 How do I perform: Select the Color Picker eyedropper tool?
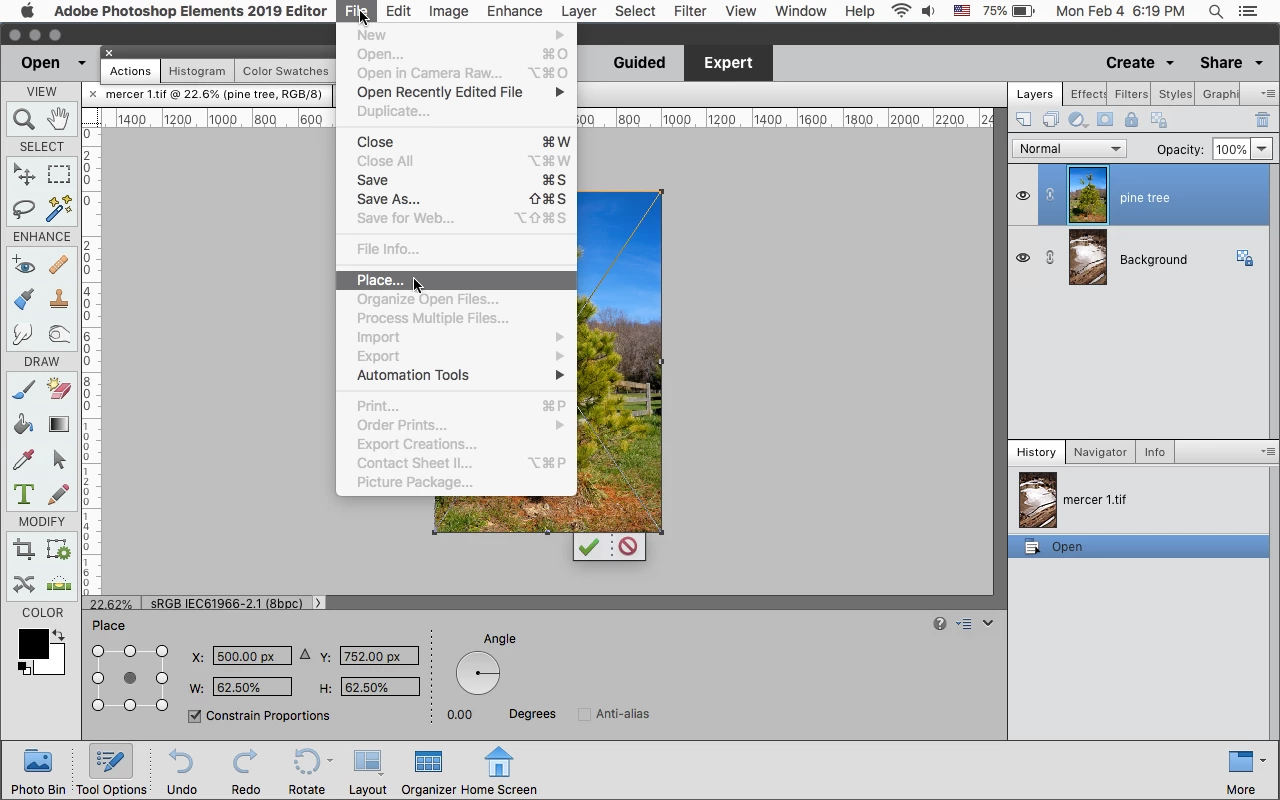[x=24, y=459]
